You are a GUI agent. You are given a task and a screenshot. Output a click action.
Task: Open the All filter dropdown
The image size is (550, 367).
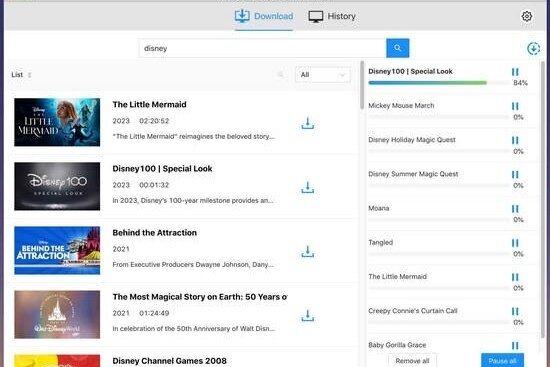323,75
